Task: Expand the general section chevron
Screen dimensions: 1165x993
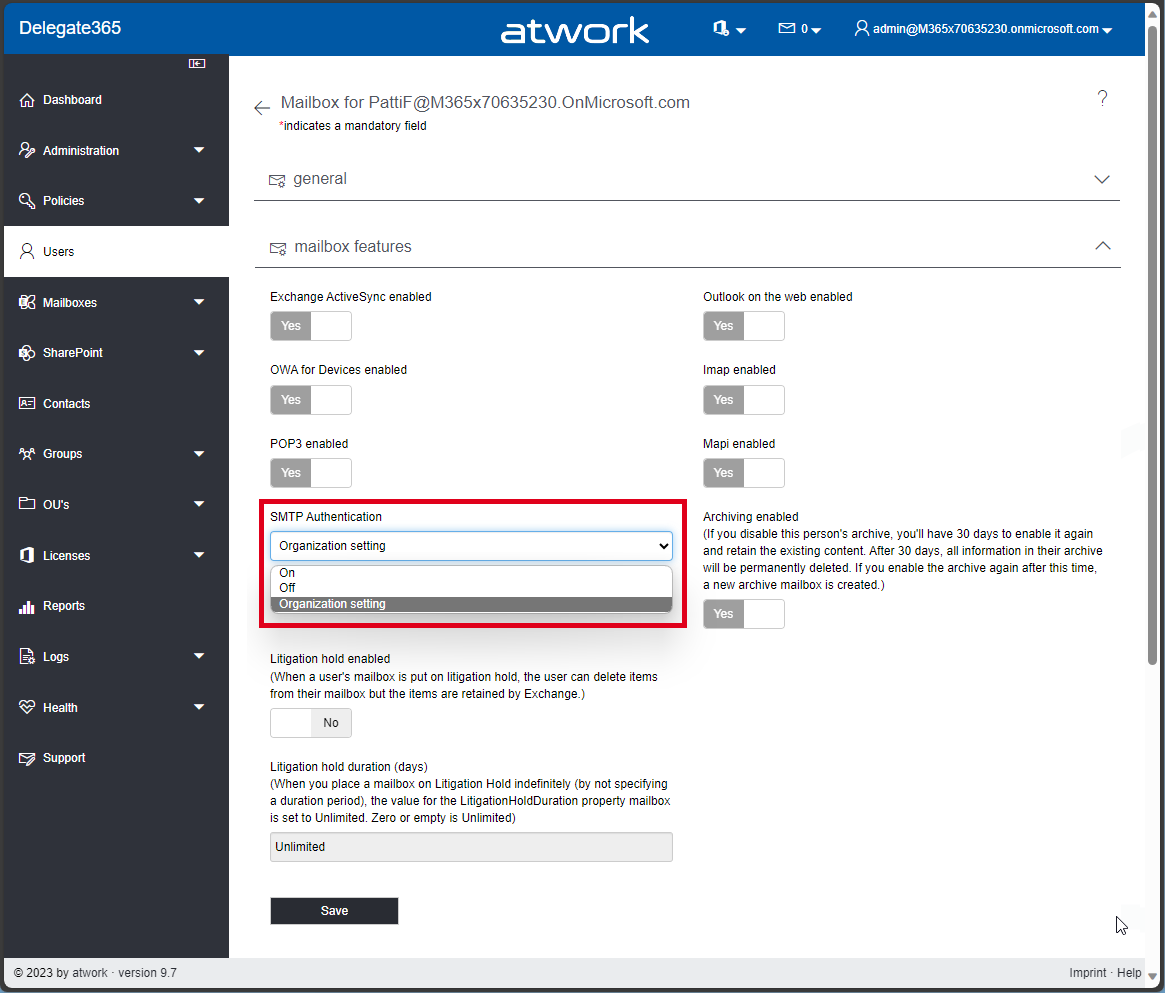Action: (x=1102, y=180)
